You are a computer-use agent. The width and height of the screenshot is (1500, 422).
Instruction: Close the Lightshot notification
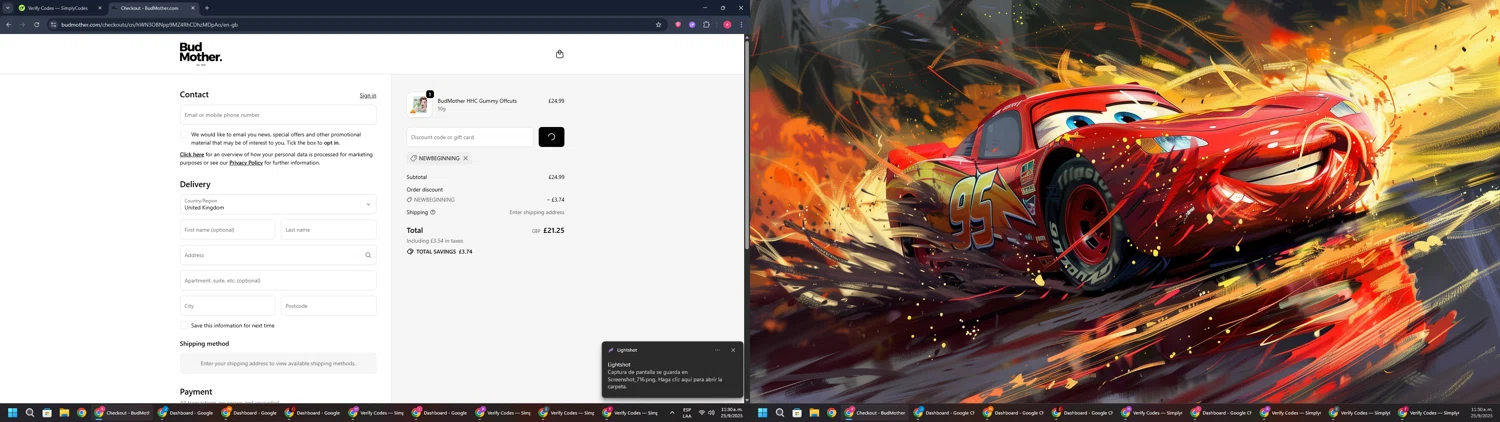733,350
